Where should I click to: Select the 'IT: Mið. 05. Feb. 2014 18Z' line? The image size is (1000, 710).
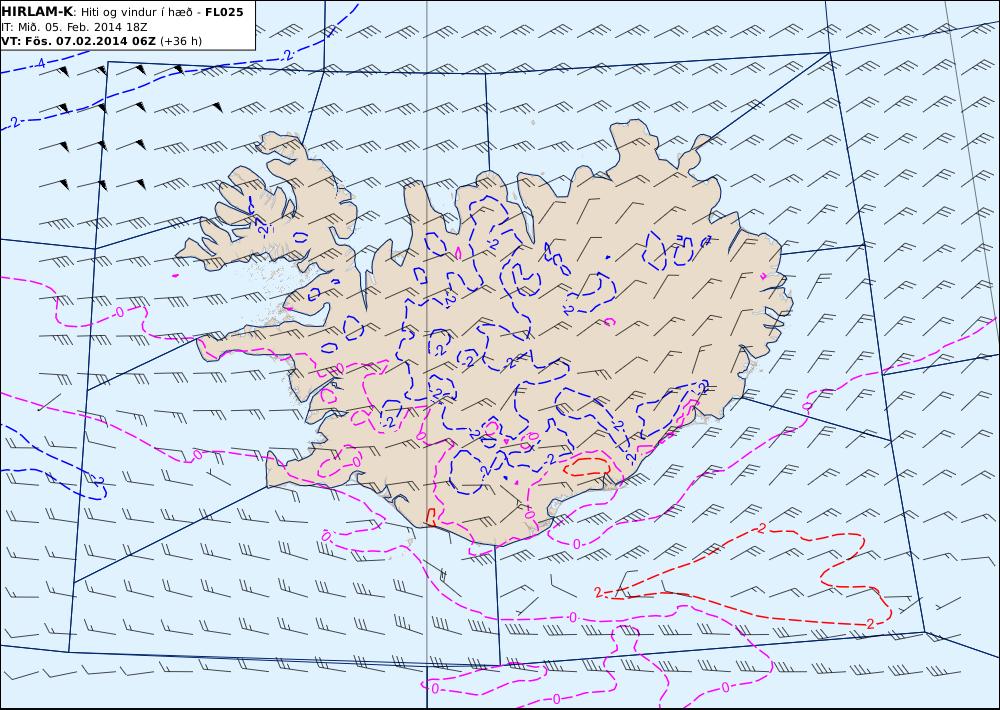tap(75, 27)
